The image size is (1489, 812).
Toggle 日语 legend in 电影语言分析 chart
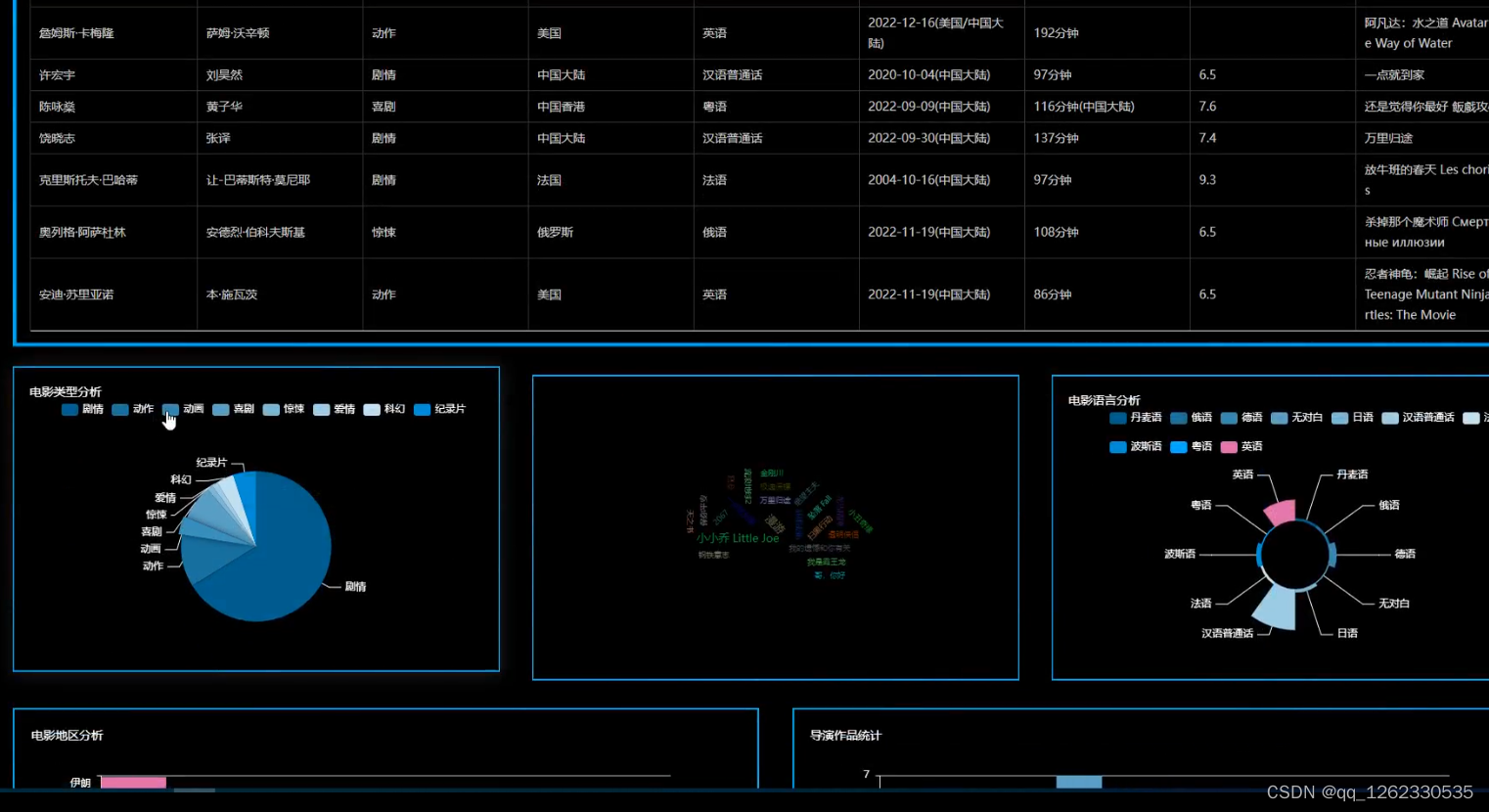(x=1353, y=418)
